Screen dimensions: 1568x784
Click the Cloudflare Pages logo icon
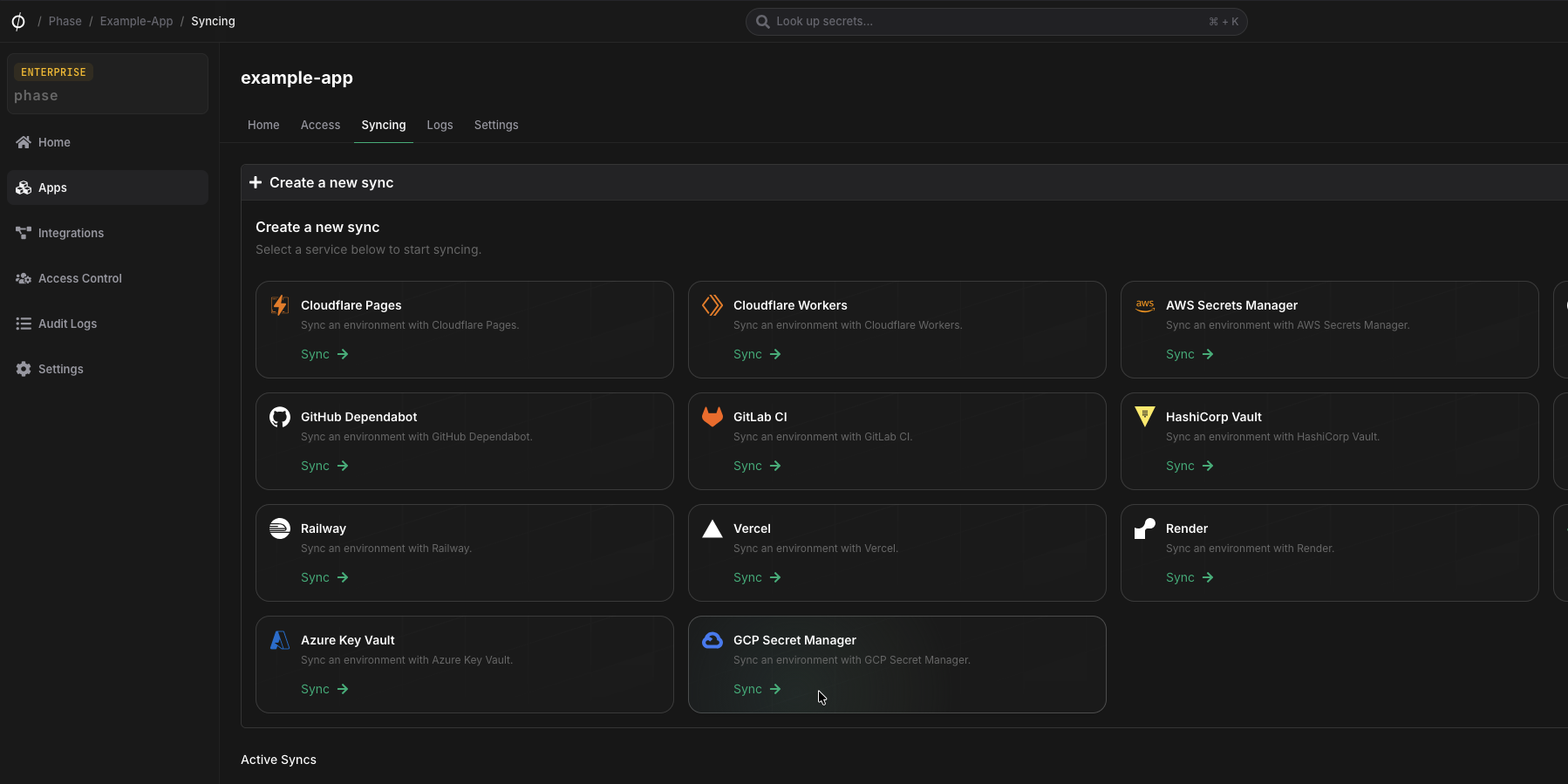tap(280, 305)
